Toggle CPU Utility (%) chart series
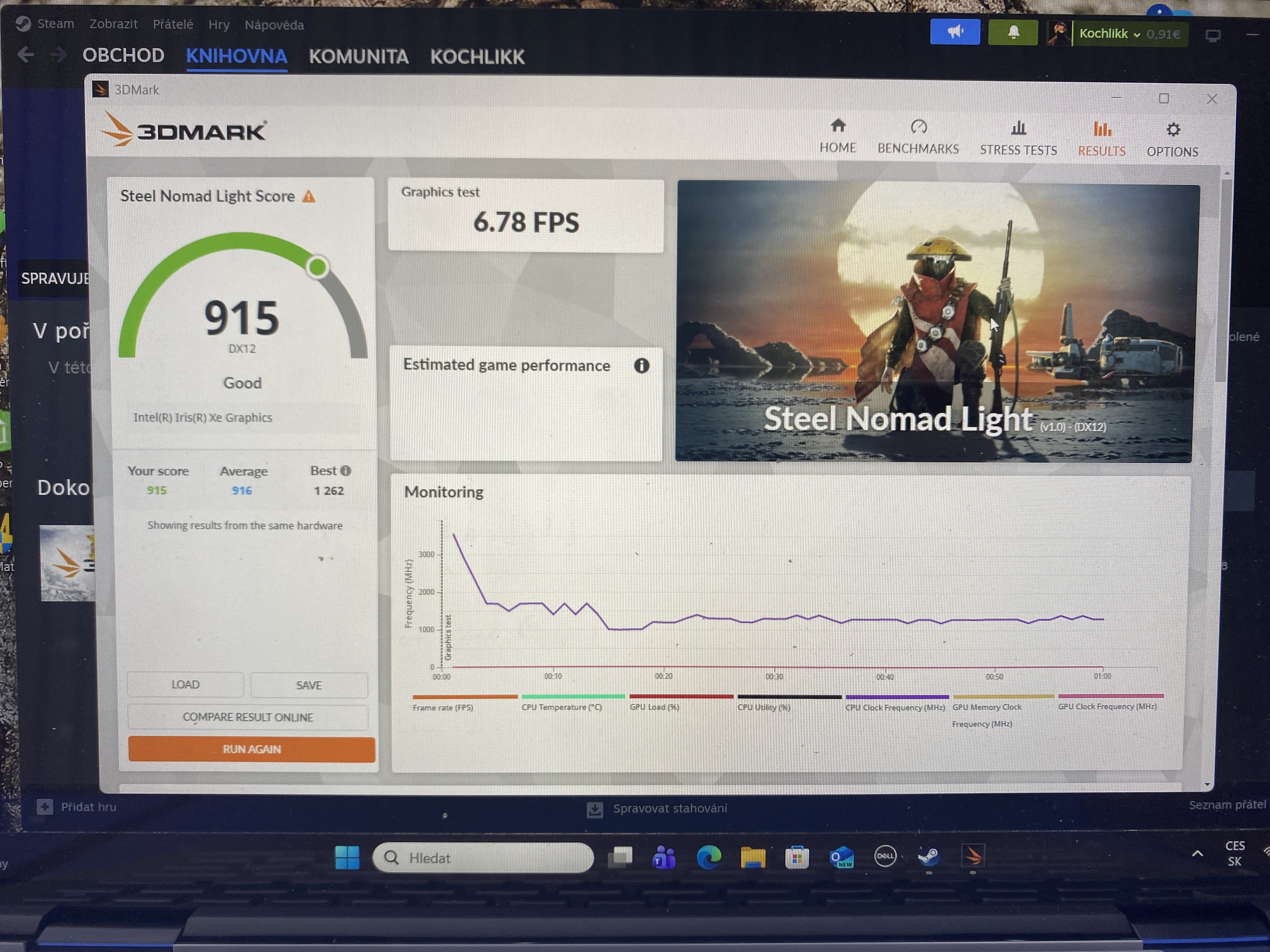 pyautogui.click(x=789, y=703)
